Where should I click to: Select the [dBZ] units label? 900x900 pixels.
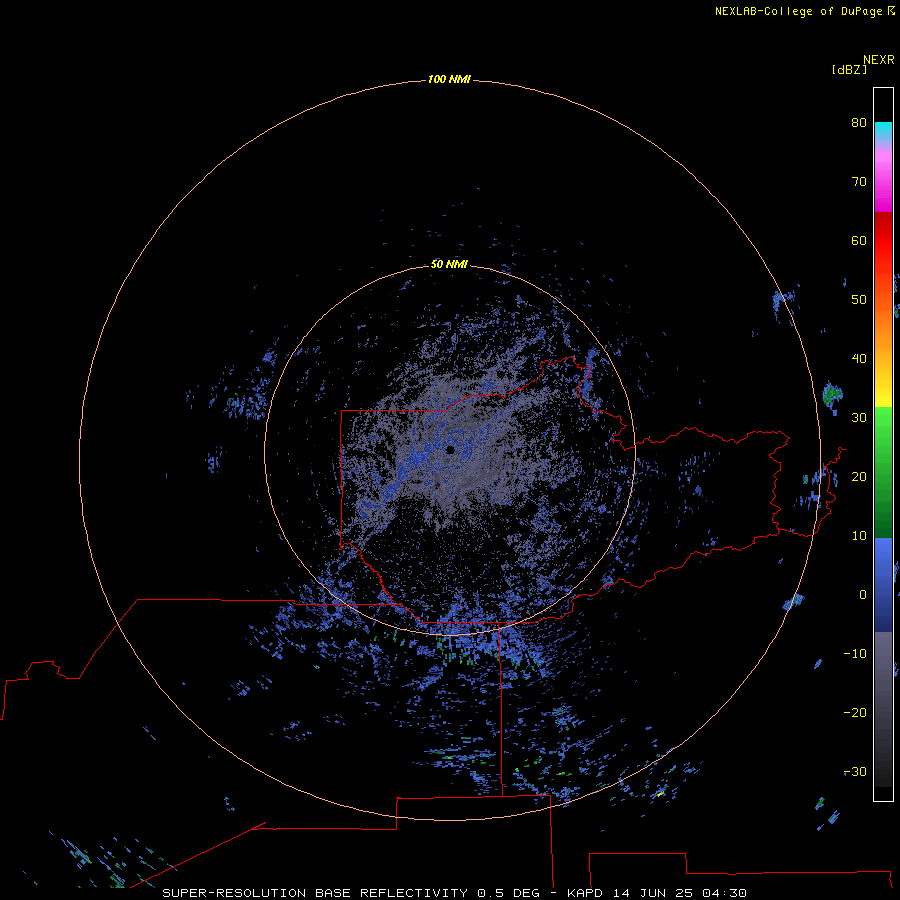pyautogui.click(x=849, y=70)
